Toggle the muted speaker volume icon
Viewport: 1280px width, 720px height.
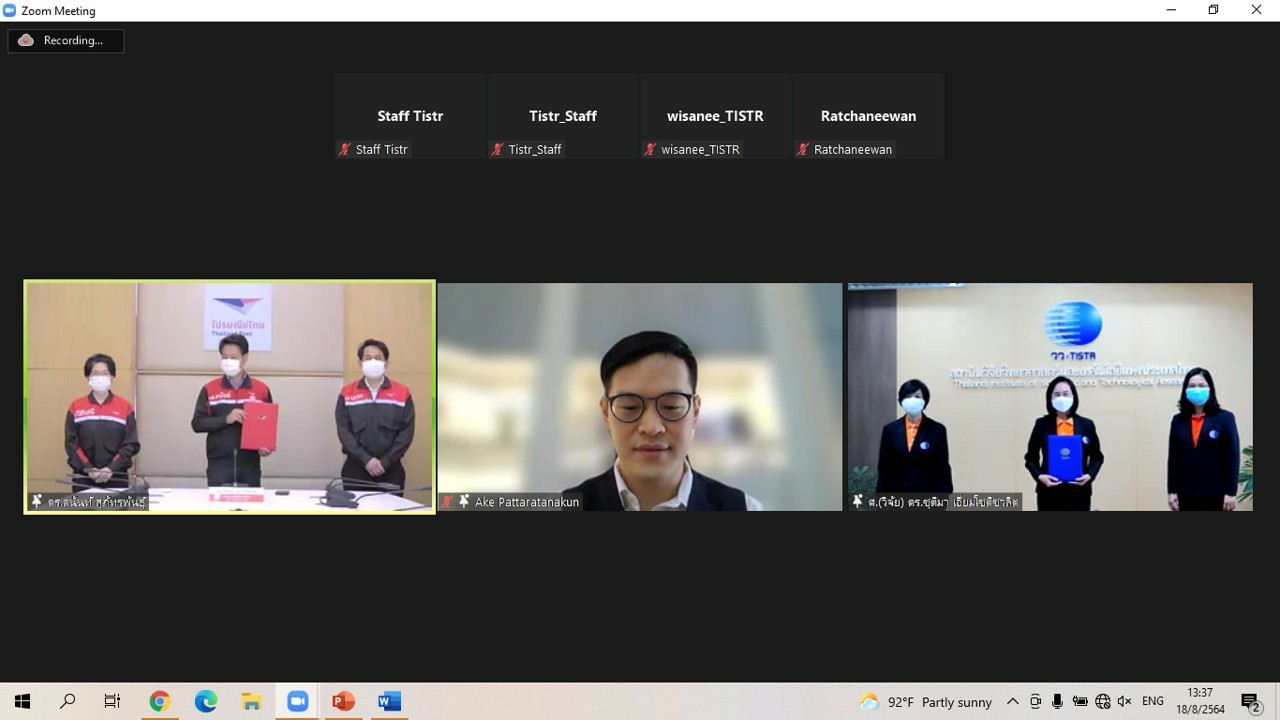(1124, 702)
